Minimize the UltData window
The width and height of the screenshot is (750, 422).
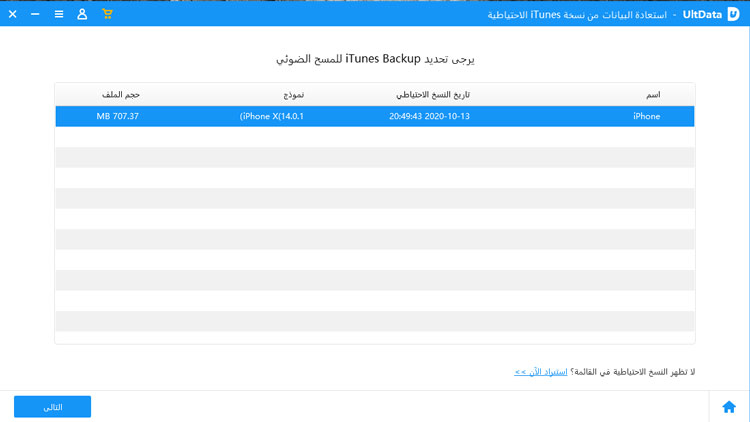point(35,14)
